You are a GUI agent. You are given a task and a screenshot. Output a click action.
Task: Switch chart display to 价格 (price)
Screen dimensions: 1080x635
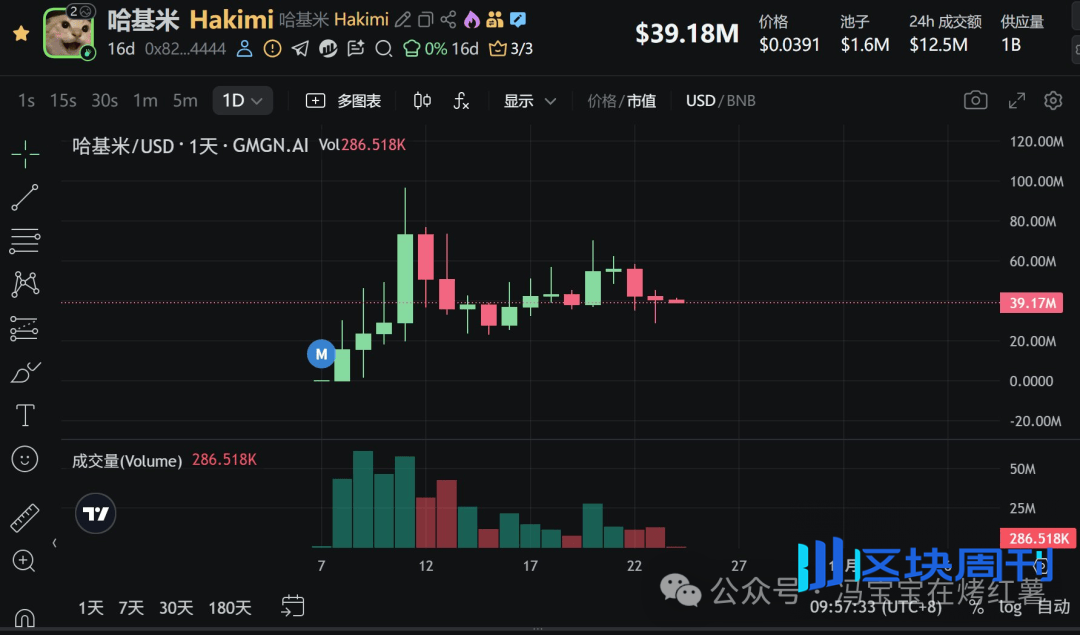pos(601,101)
